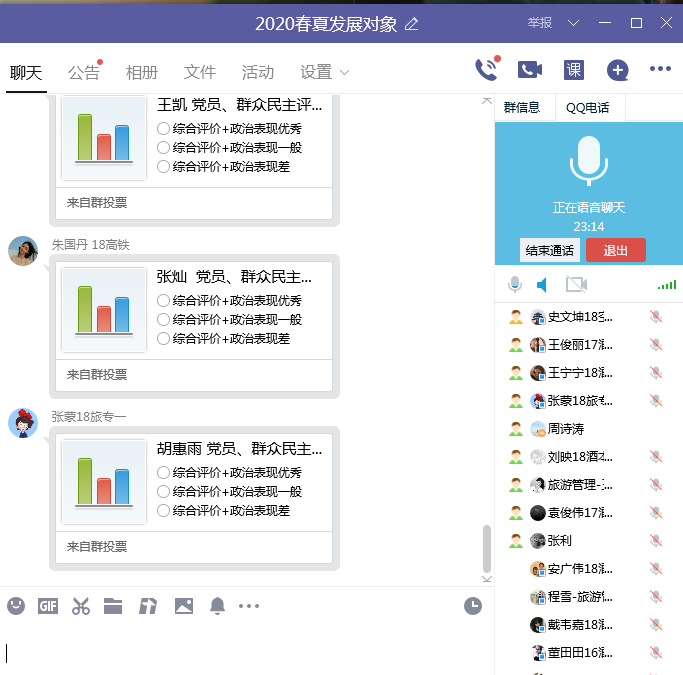Open the emoji face picker
Screen dimensions: 683x675
pyautogui.click(x=16, y=605)
